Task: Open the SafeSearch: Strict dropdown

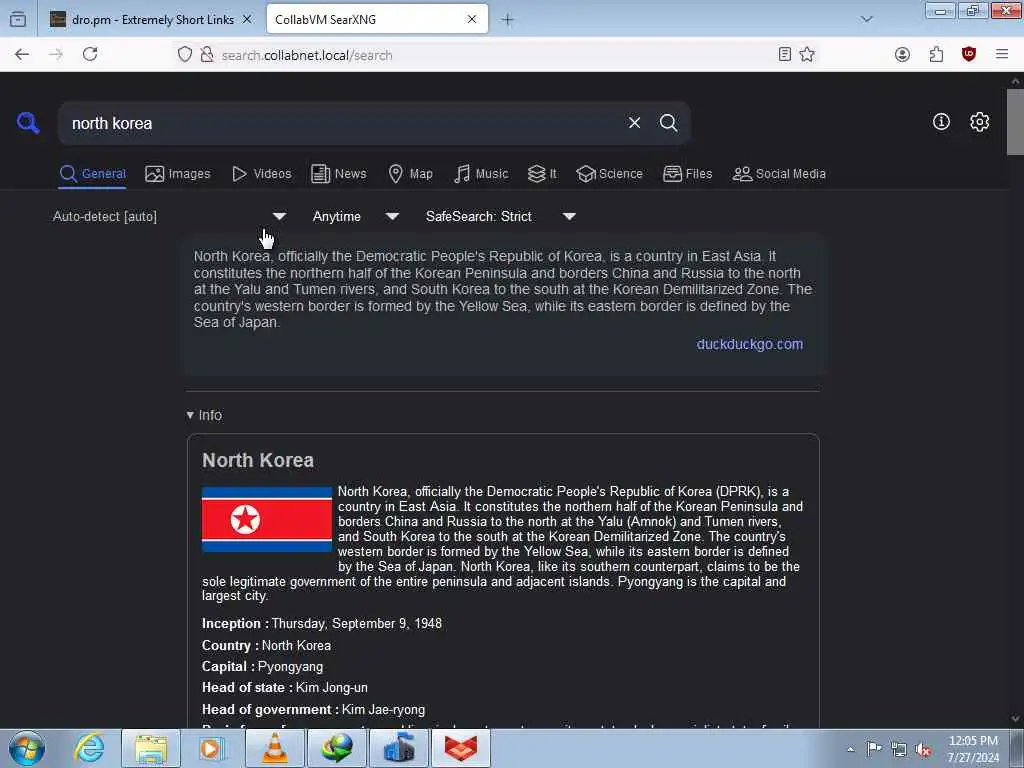Action: pyautogui.click(x=501, y=216)
